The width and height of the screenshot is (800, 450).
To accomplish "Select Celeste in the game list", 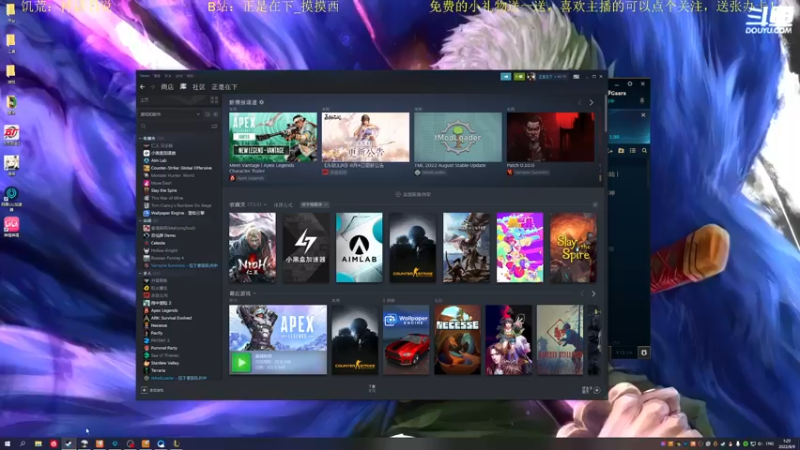I will click(158, 243).
